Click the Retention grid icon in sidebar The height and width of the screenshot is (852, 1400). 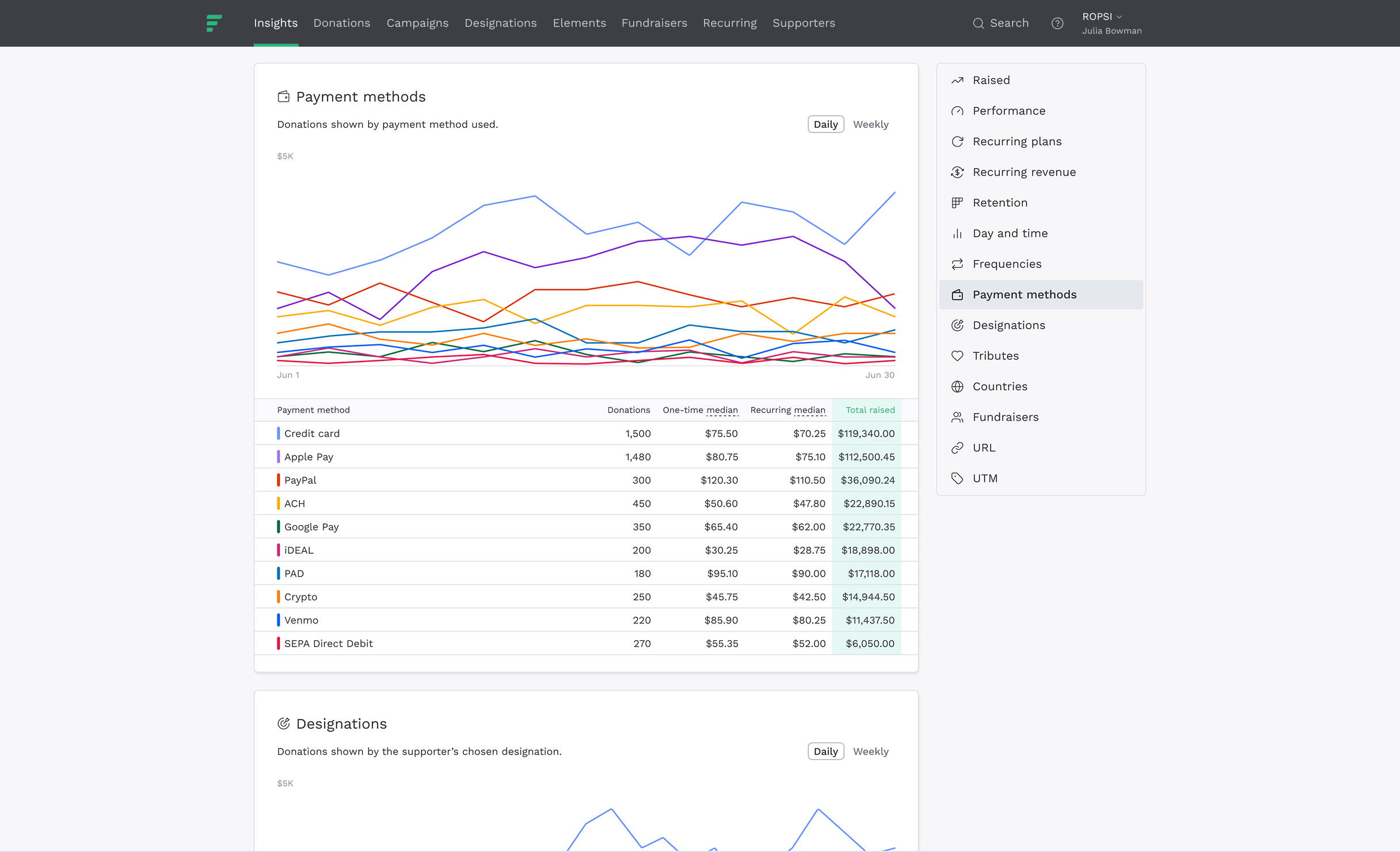coord(957,203)
